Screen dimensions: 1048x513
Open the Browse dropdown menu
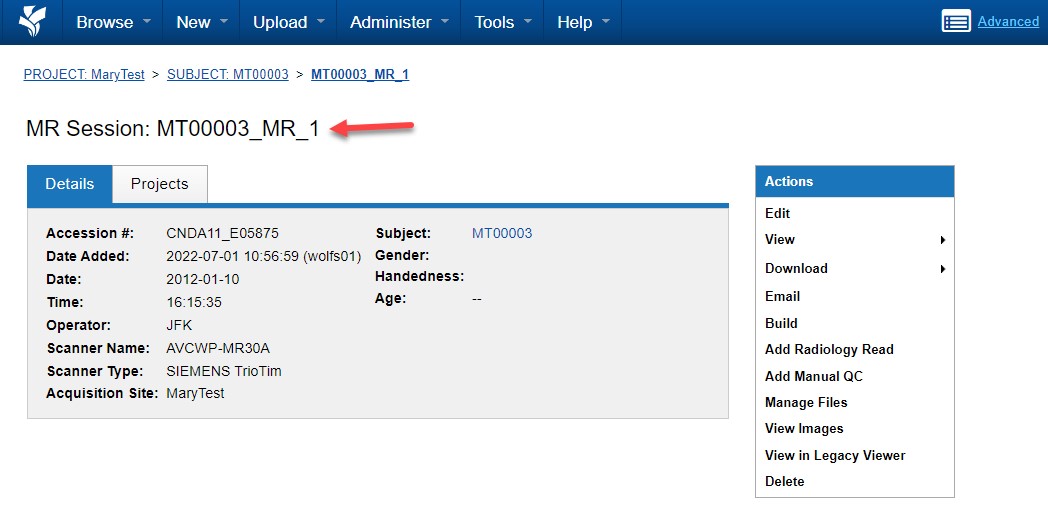(x=114, y=22)
